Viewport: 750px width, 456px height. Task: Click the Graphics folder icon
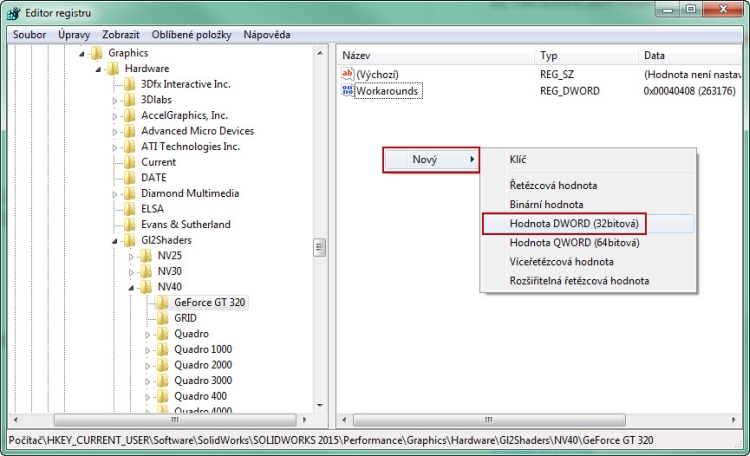coord(97,53)
